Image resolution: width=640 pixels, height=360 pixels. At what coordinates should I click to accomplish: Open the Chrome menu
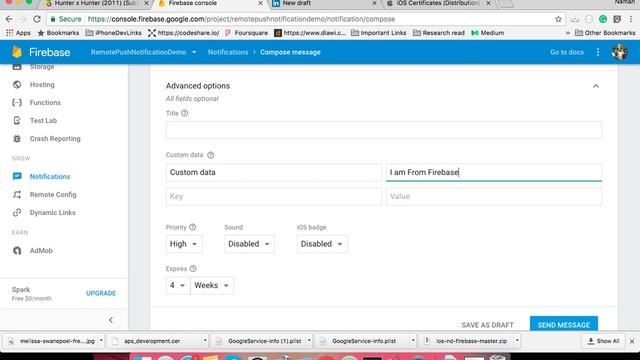(631, 19)
